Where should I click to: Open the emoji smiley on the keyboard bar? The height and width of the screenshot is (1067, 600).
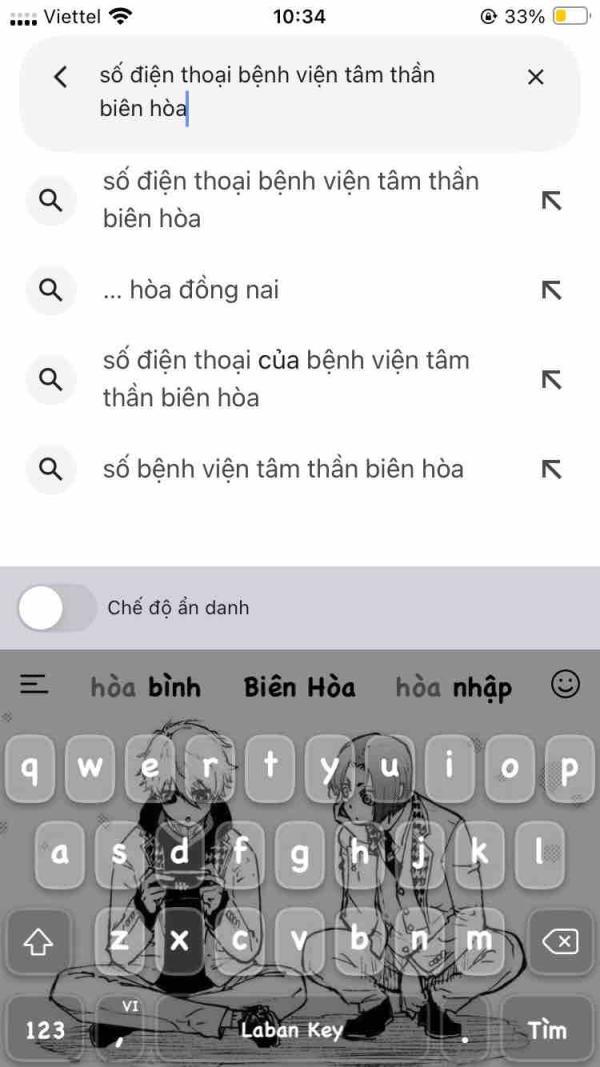coord(565,684)
